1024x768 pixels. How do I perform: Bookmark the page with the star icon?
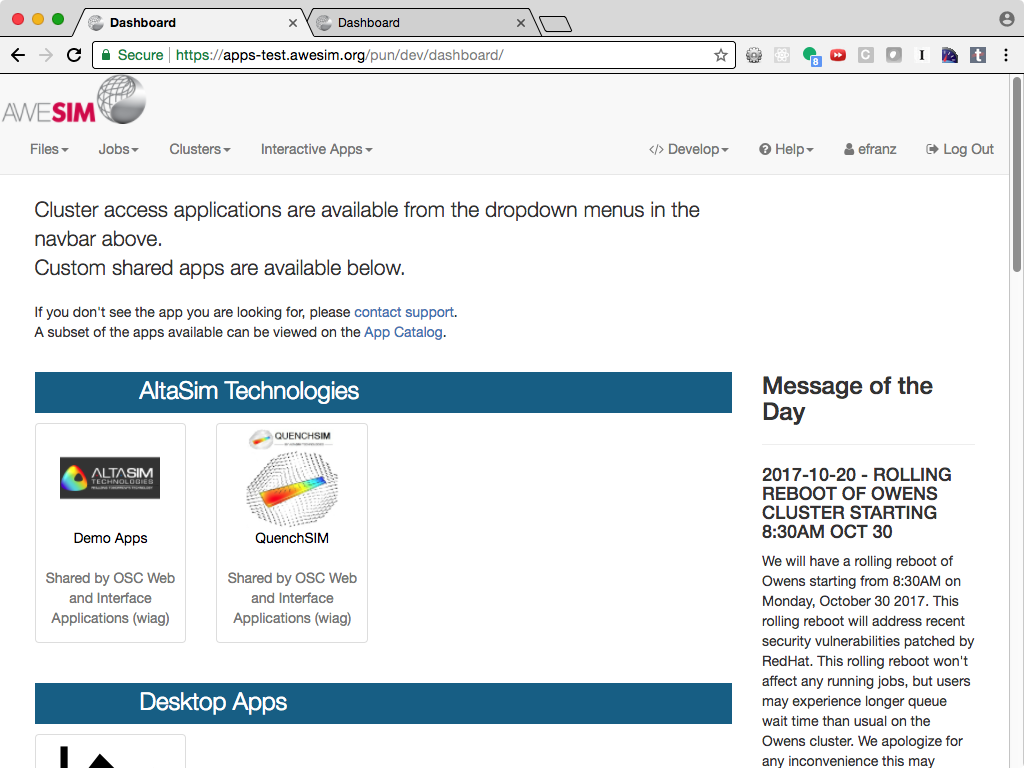[x=720, y=55]
